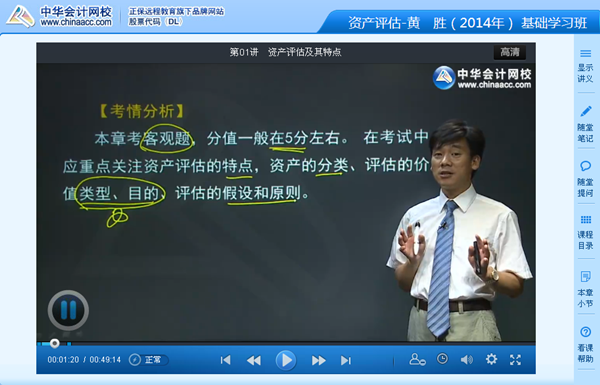Click the center play button
Viewport: 600px width, 385px height.
(285, 360)
